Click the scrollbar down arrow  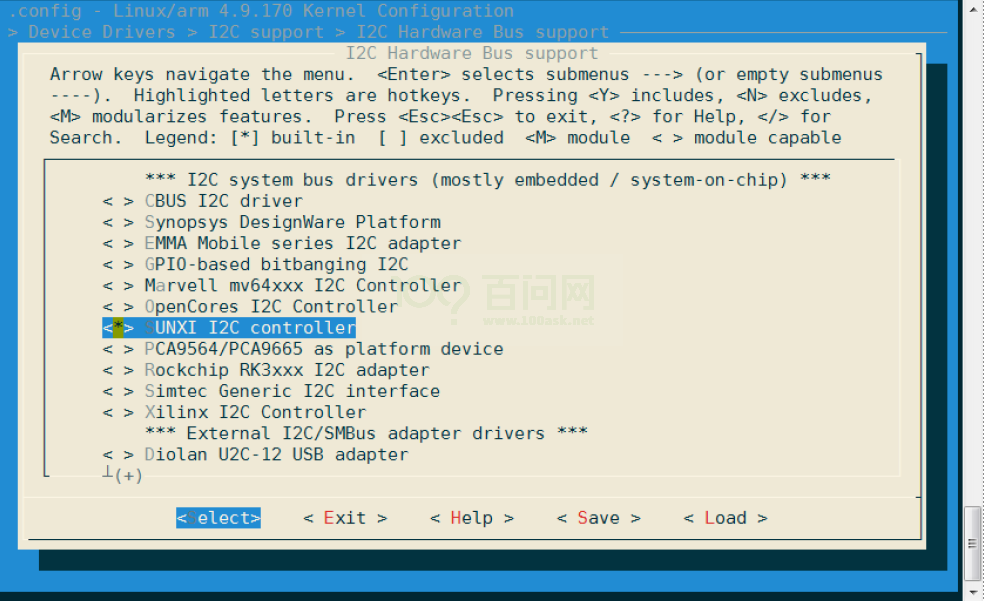[971, 589]
